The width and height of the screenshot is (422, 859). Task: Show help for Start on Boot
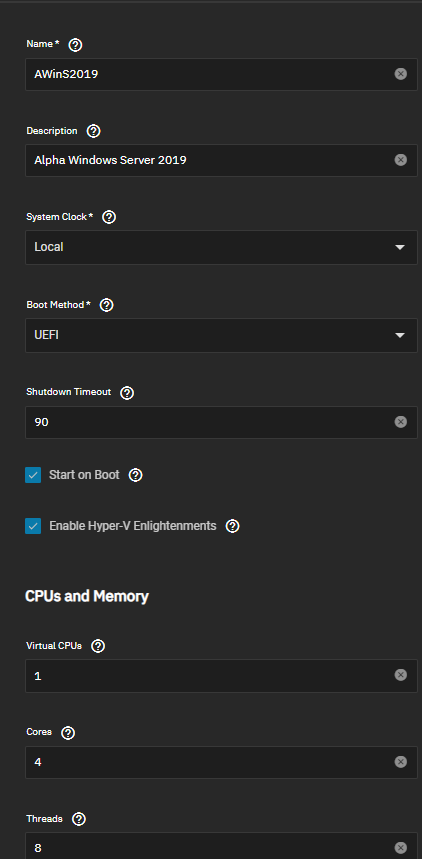[x=135, y=475]
